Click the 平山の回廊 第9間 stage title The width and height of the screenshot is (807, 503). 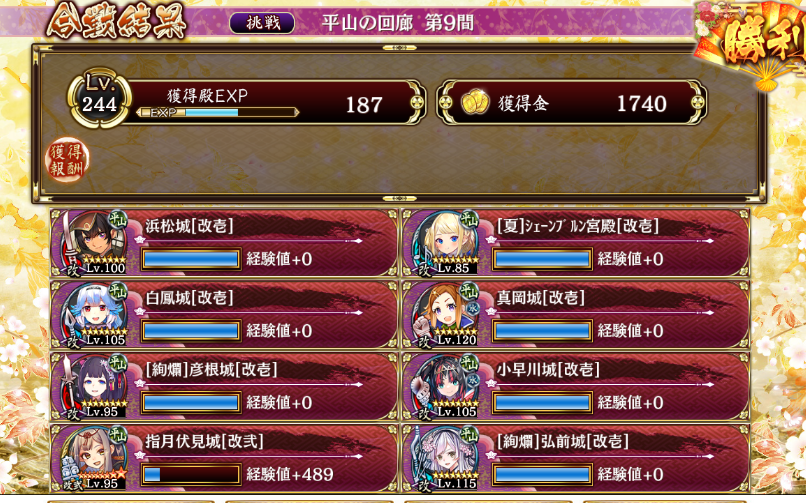click(x=398, y=23)
